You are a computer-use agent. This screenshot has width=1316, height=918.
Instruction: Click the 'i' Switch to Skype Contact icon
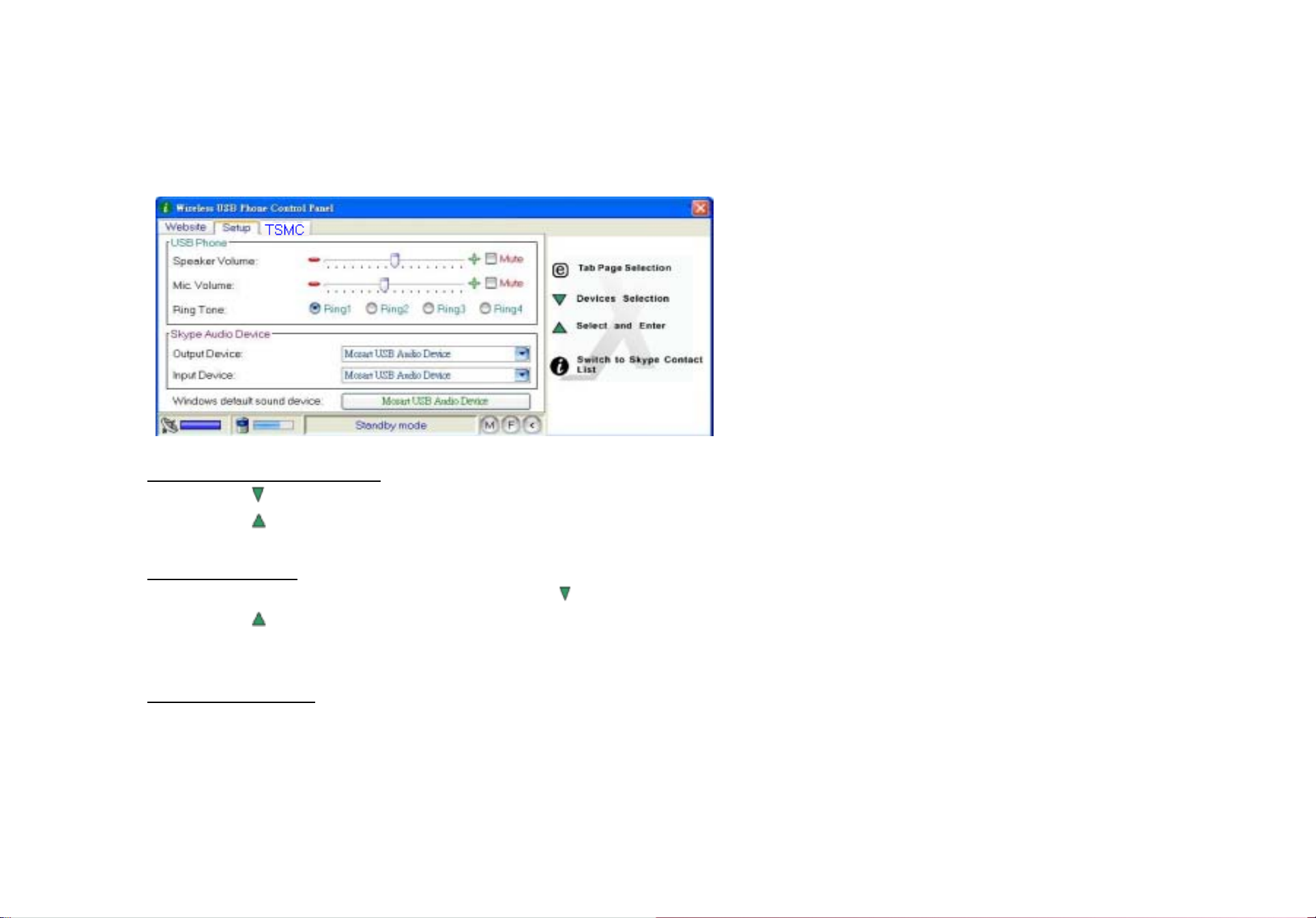[x=559, y=366]
